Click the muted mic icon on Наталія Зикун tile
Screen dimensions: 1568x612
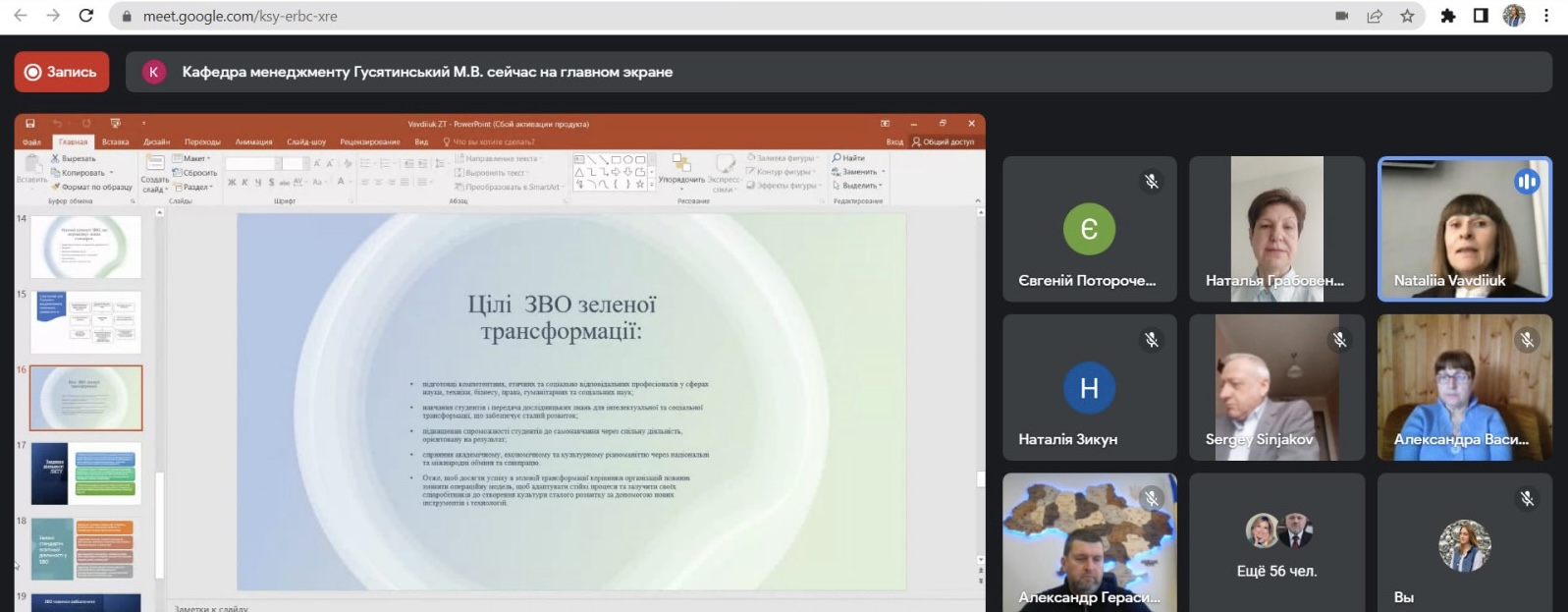tap(1152, 340)
